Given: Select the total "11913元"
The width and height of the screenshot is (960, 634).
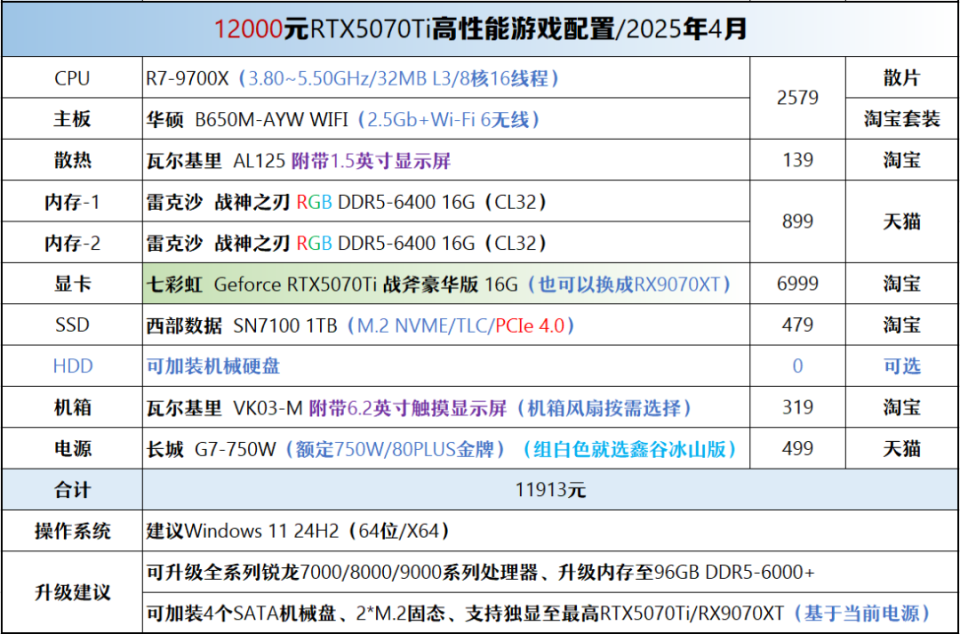Looking at the screenshot, I should point(550,490).
